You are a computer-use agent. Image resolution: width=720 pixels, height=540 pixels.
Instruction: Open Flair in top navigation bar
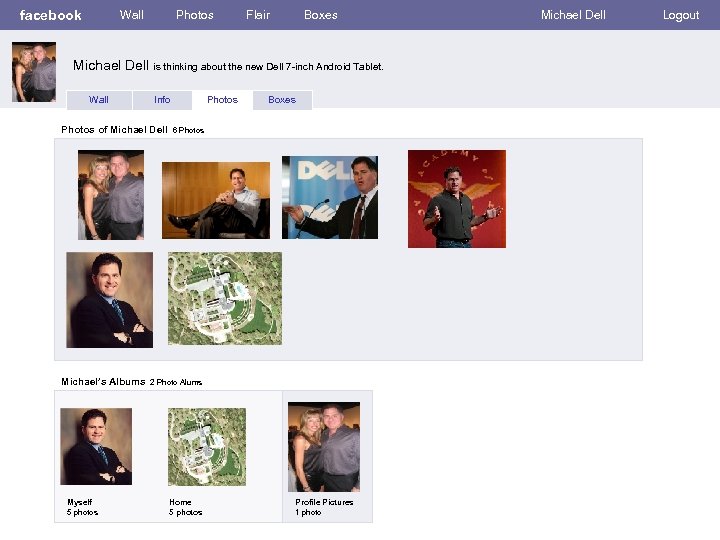coord(257,15)
